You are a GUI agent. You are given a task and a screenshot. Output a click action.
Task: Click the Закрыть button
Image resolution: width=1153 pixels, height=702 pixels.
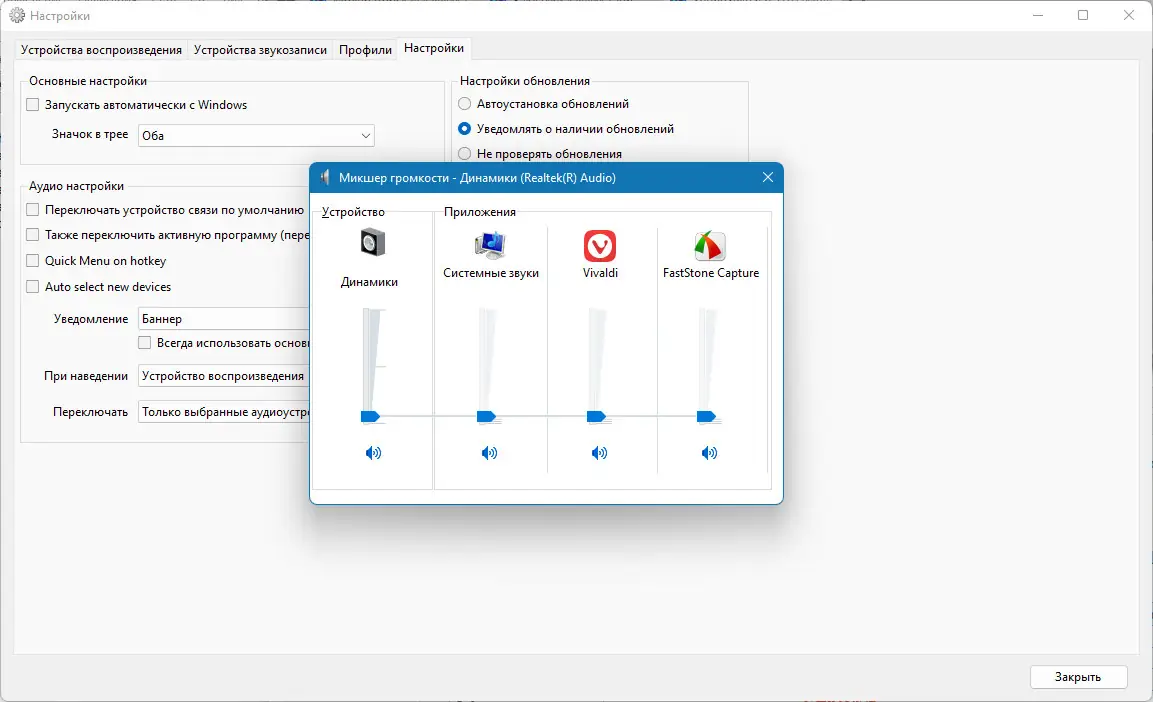point(1078,677)
